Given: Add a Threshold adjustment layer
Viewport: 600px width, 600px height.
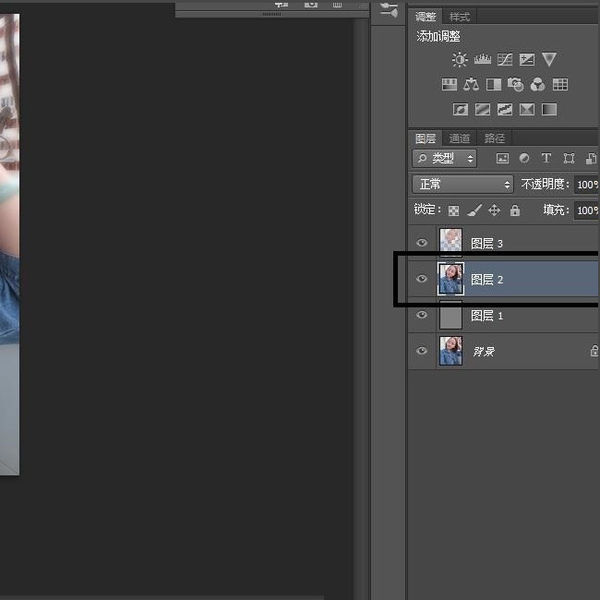Looking at the screenshot, I should [505, 109].
